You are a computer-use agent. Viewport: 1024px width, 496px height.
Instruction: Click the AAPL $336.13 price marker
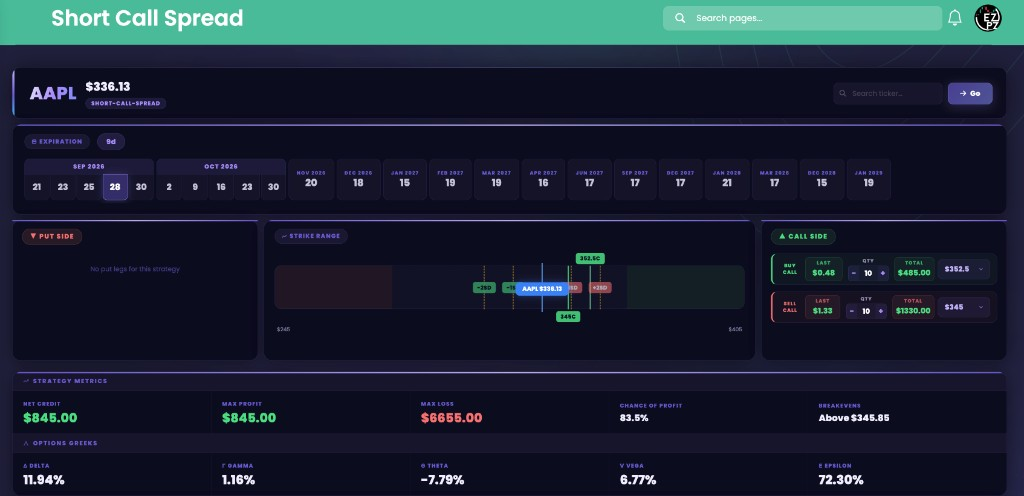(x=541, y=288)
